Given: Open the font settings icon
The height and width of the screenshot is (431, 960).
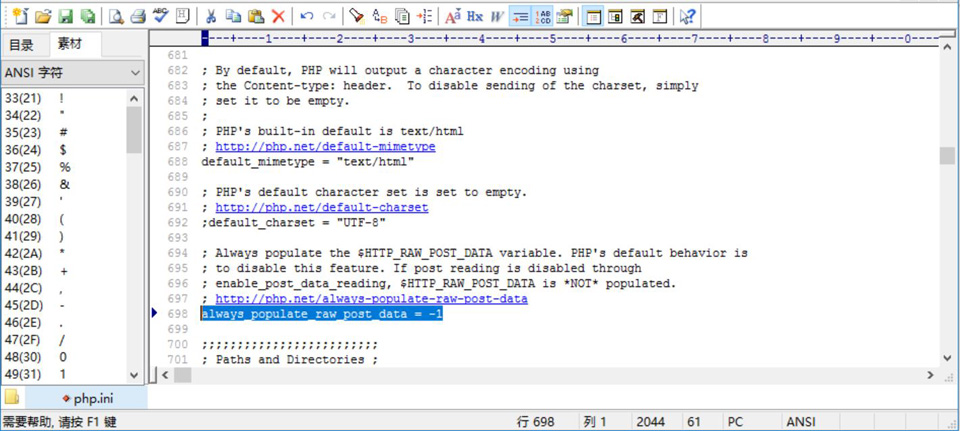Looking at the screenshot, I should tap(453, 16).
